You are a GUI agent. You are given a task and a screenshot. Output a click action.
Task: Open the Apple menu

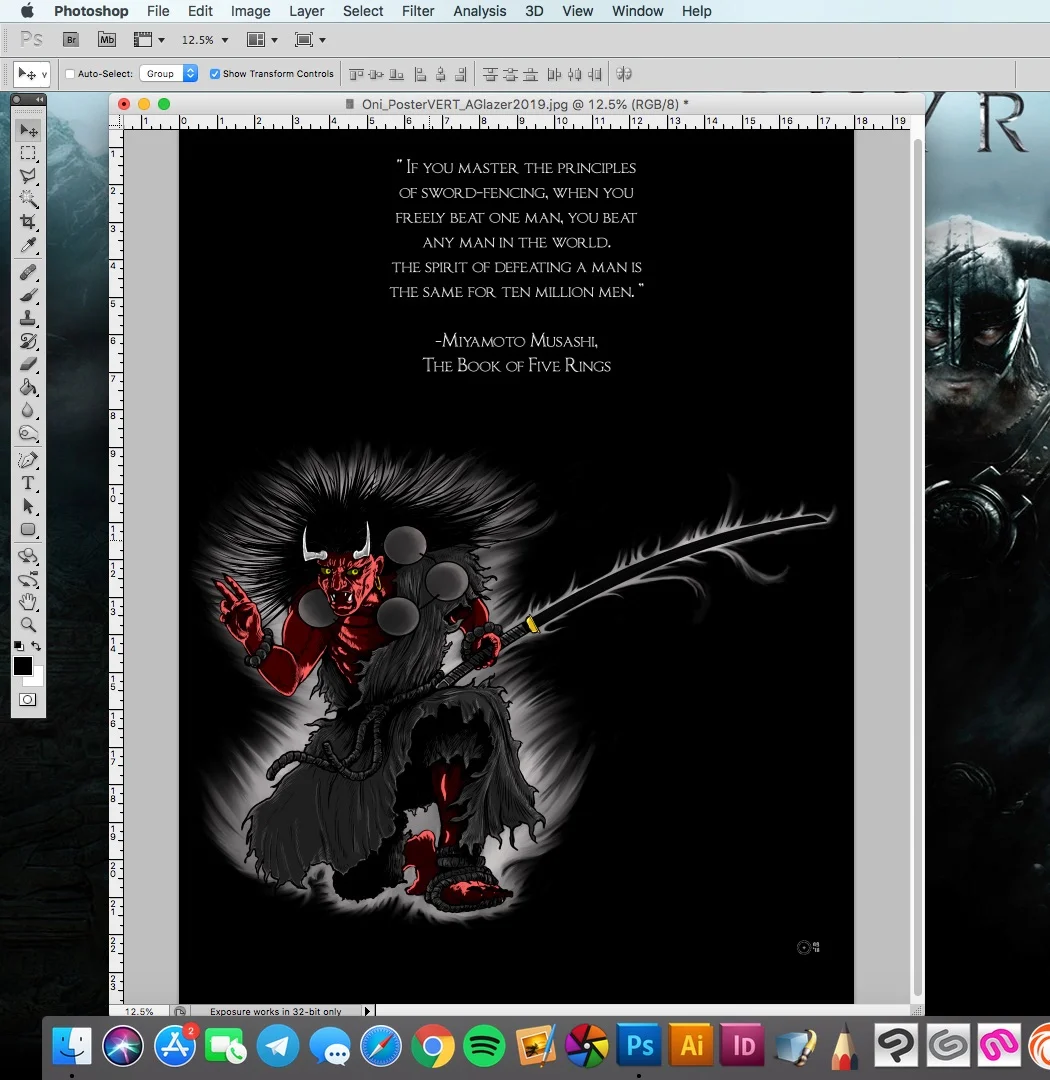(27, 11)
